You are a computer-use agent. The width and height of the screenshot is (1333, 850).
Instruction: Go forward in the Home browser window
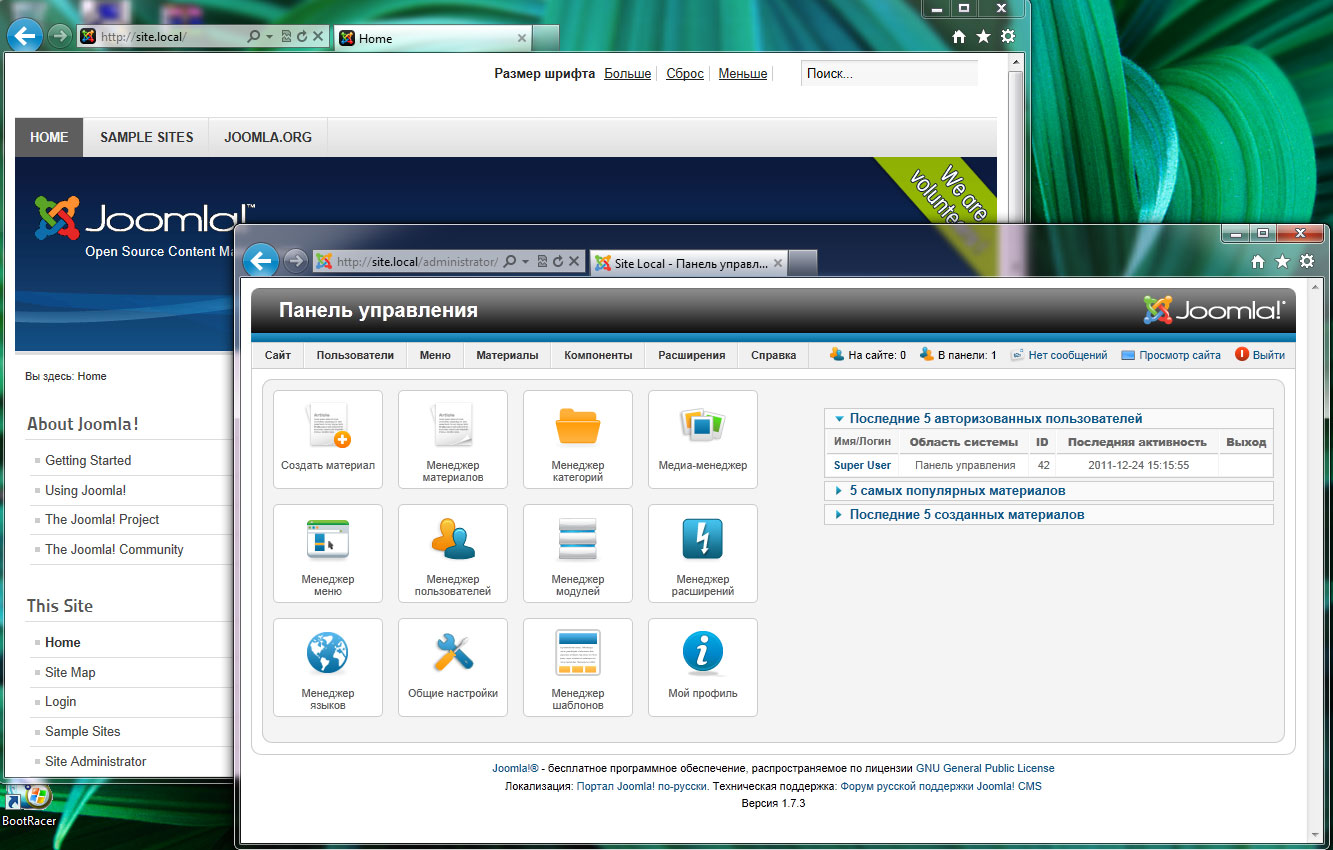point(59,36)
